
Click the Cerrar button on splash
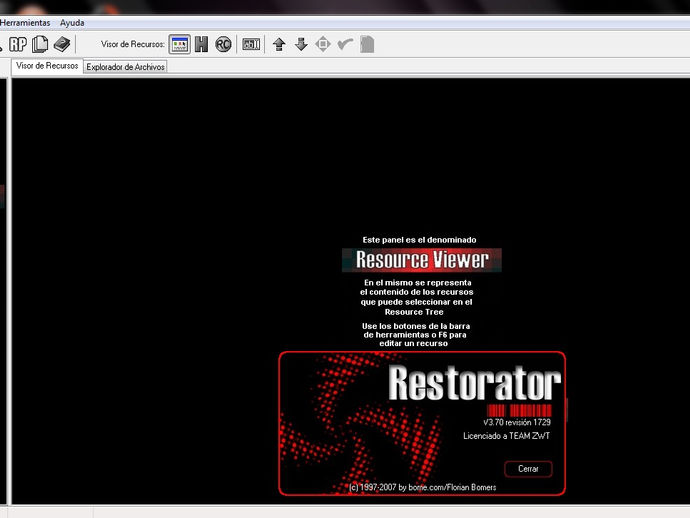tap(528, 469)
